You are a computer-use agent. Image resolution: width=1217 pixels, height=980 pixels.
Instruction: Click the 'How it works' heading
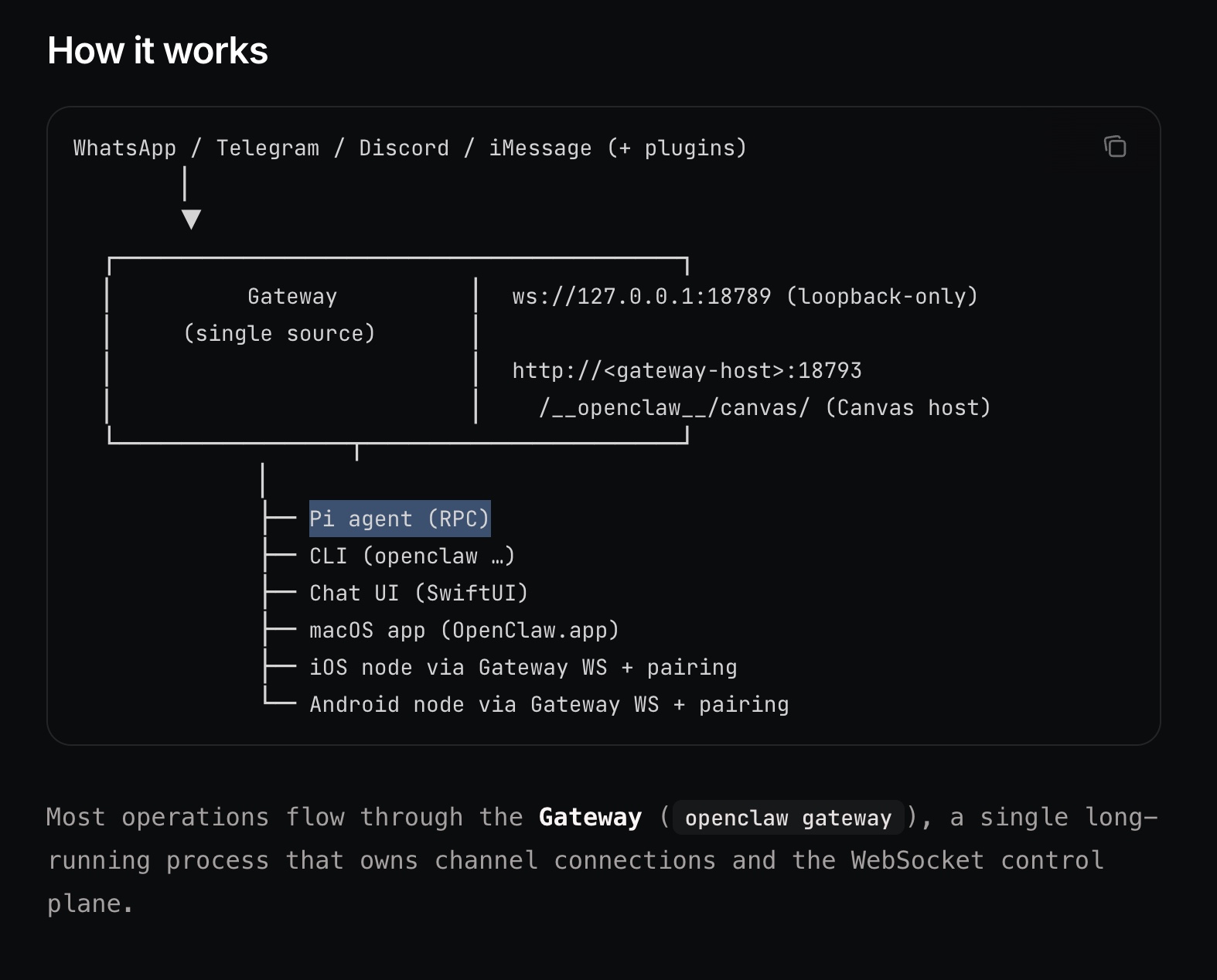point(158,51)
